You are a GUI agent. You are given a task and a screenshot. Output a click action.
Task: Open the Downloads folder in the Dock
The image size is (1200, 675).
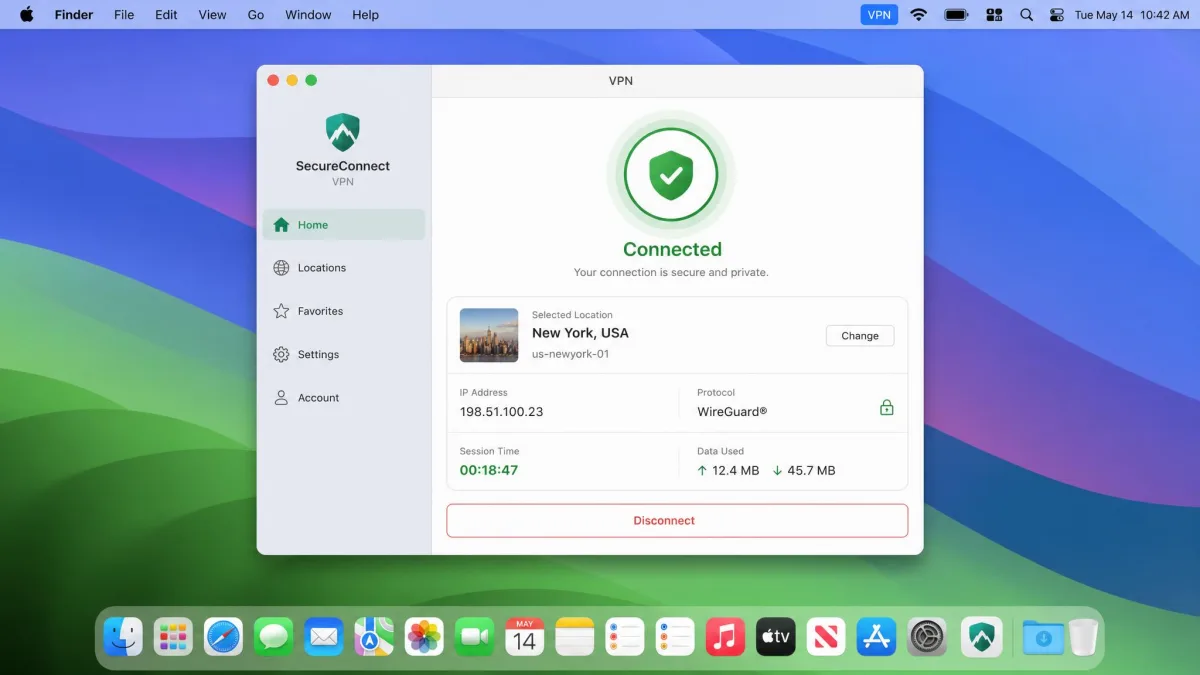click(1043, 636)
